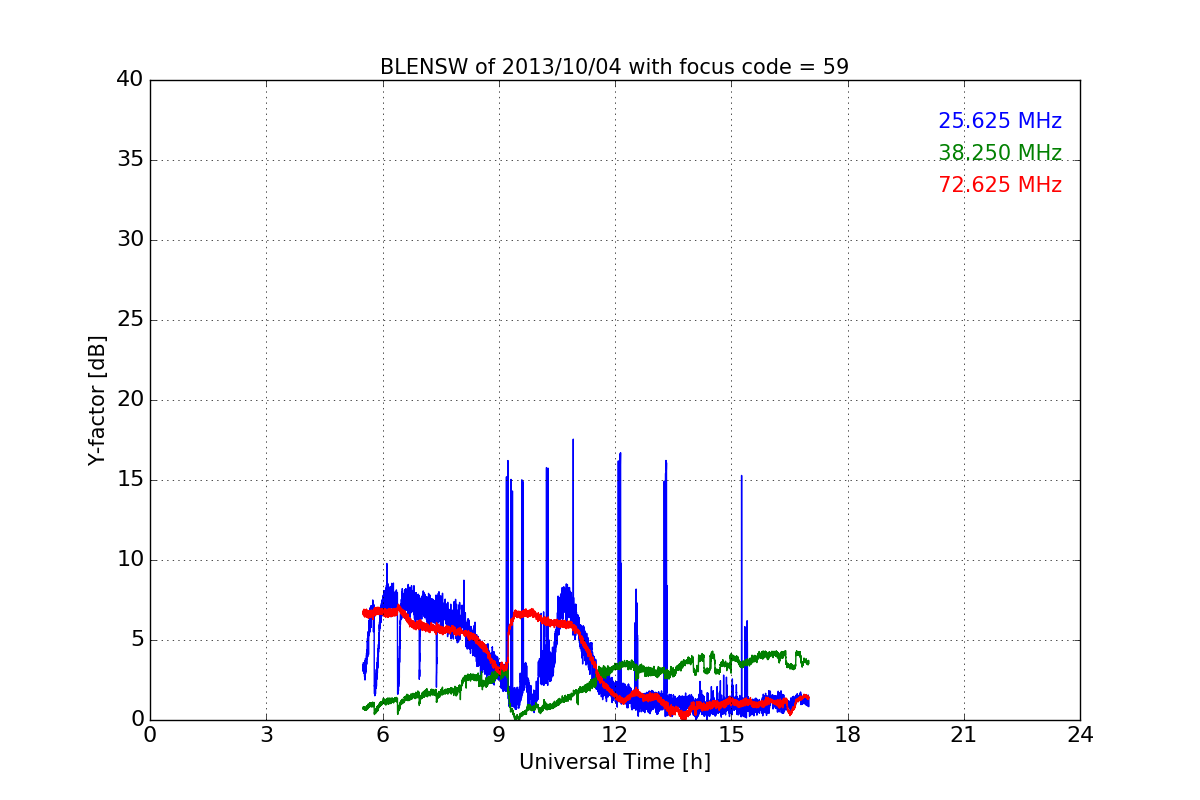Image resolution: width=1200 pixels, height=800 pixels.
Task: Click the plot title 'BLENSW of 2013/10/04'
Action: coord(614,67)
